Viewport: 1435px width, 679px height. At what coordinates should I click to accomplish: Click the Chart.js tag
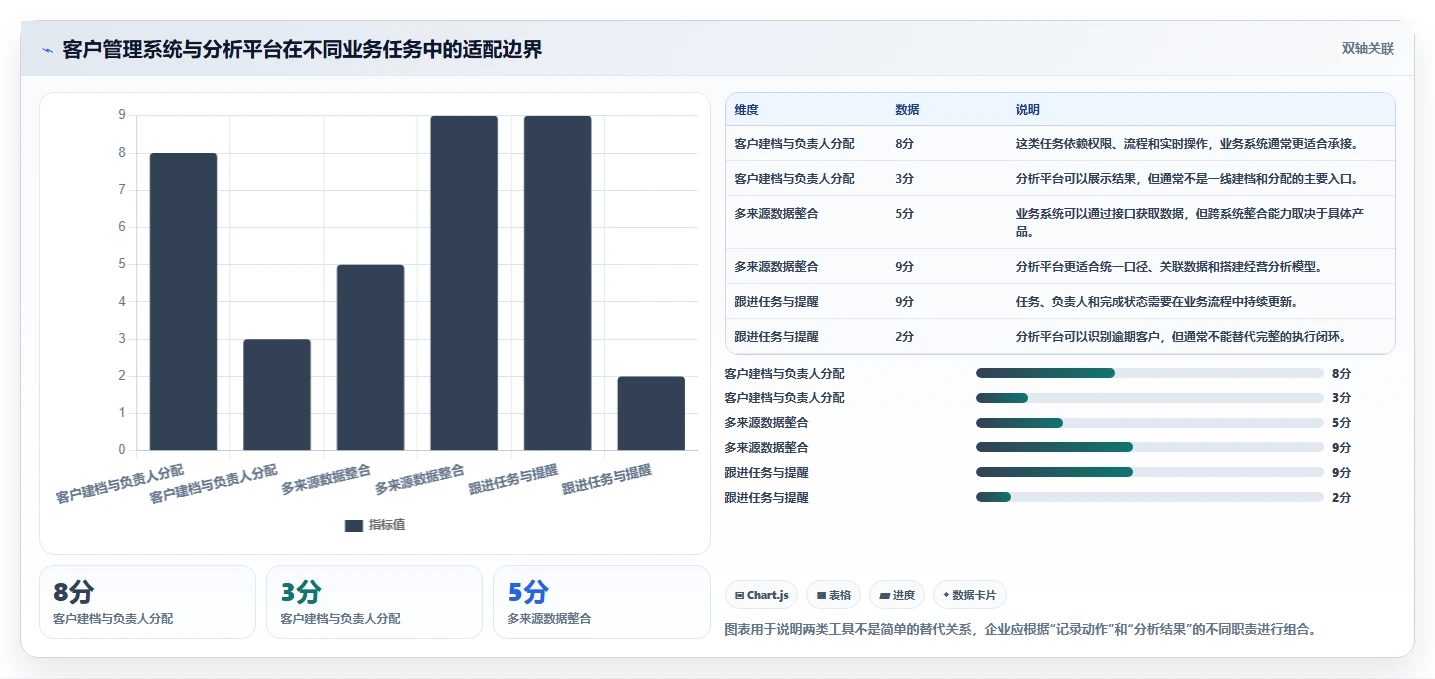point(761,595)
